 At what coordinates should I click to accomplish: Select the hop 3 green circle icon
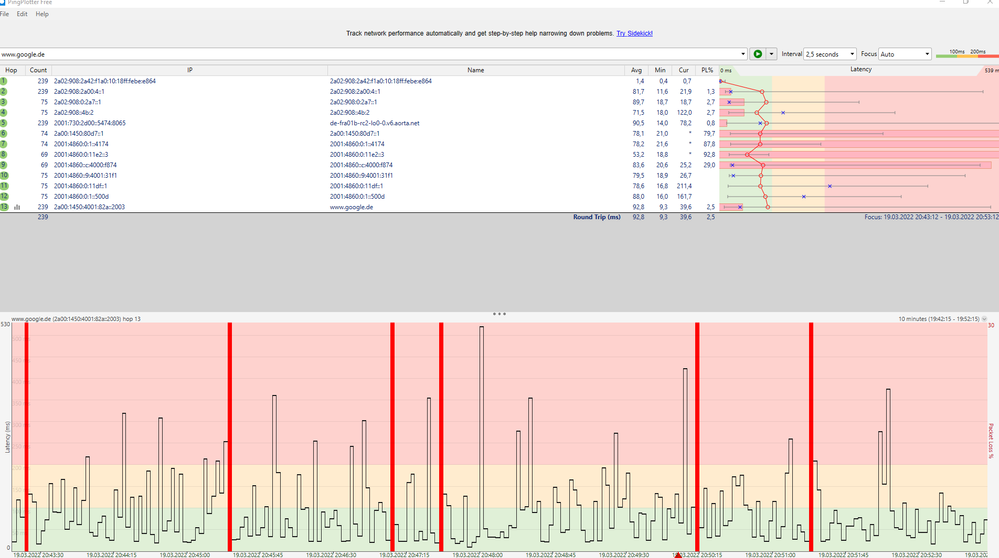(4, 102)
